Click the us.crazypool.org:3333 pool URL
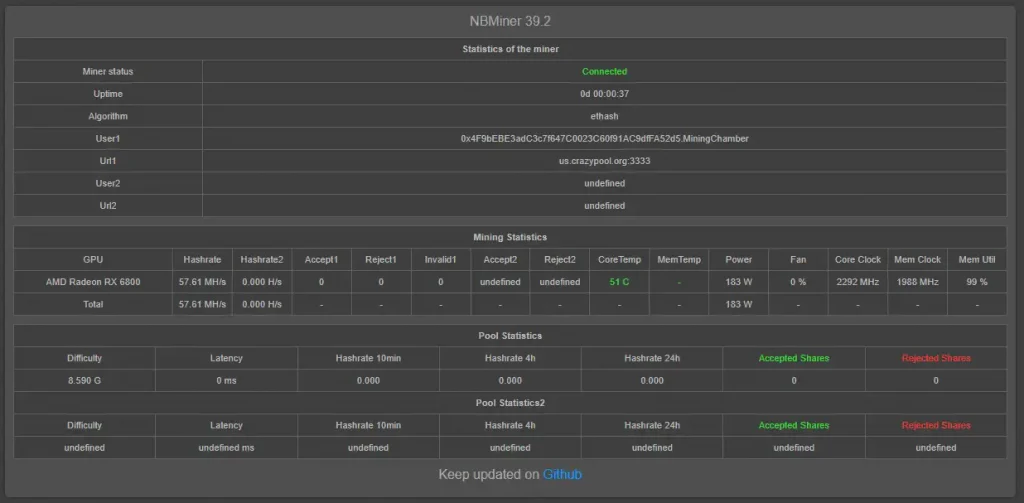Image resolution: width=1024 pixels, height=503 pixels. pyautogui.click(x=604, y=161)
